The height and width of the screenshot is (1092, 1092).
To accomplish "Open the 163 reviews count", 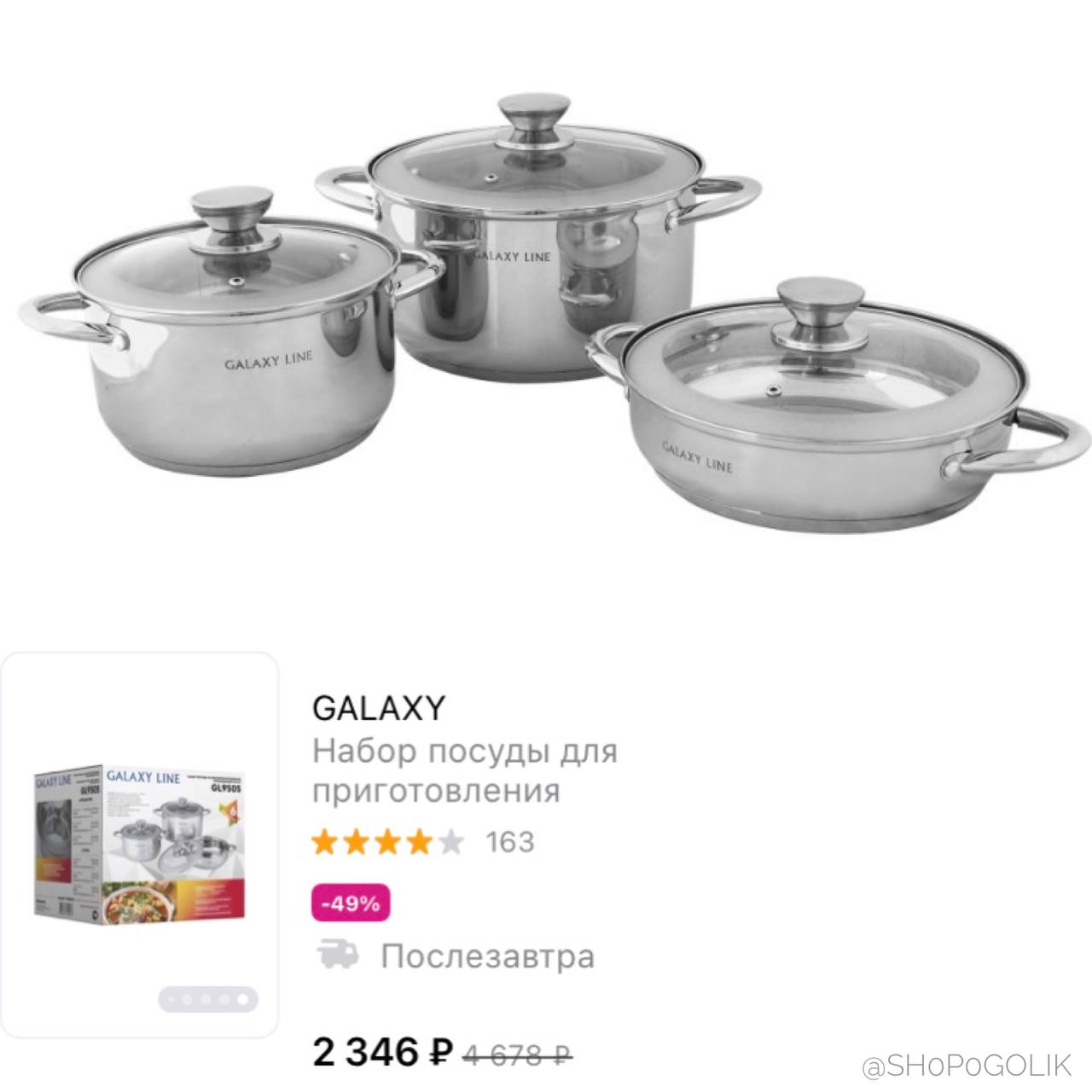I will (x=509, y=842).
